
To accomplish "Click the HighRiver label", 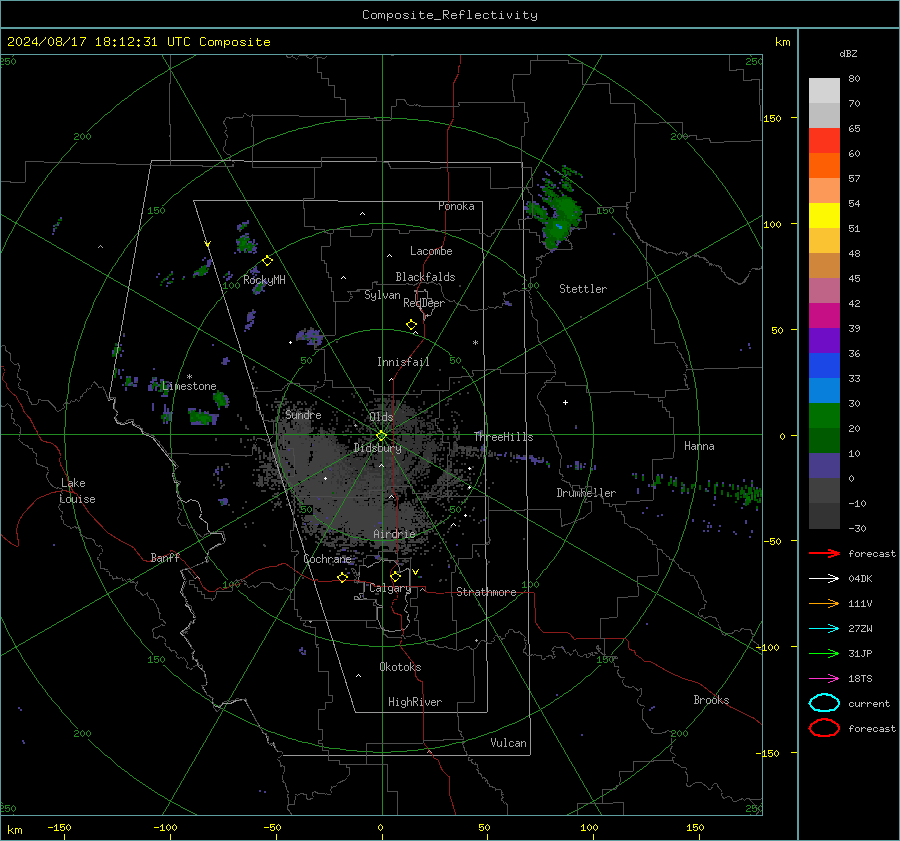I will click(x=415, y=702).
